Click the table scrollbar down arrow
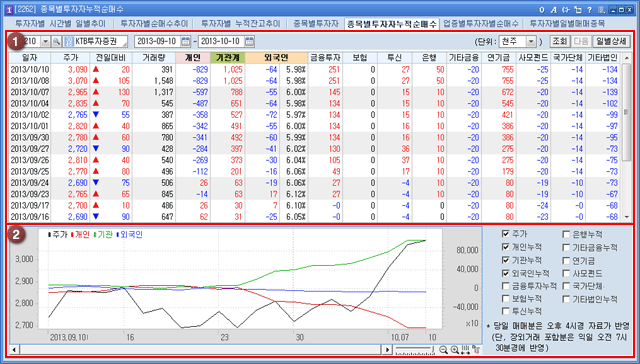The height and width of the screenshot is (364, 640). (627, 217)
